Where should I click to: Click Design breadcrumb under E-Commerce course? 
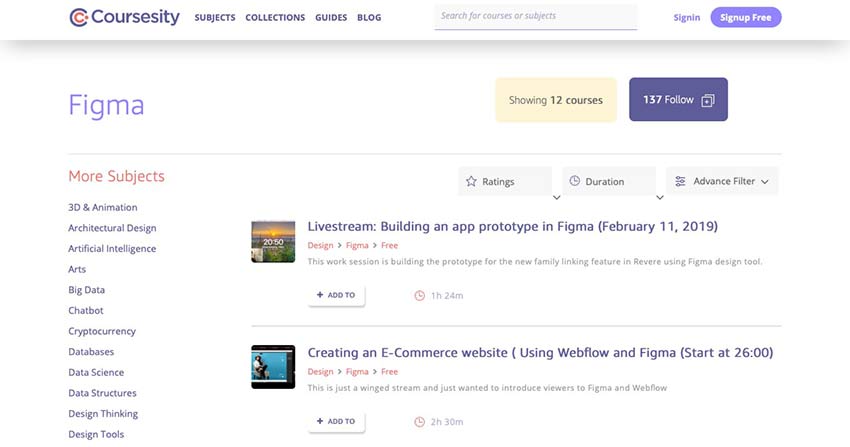click(320, 372)
